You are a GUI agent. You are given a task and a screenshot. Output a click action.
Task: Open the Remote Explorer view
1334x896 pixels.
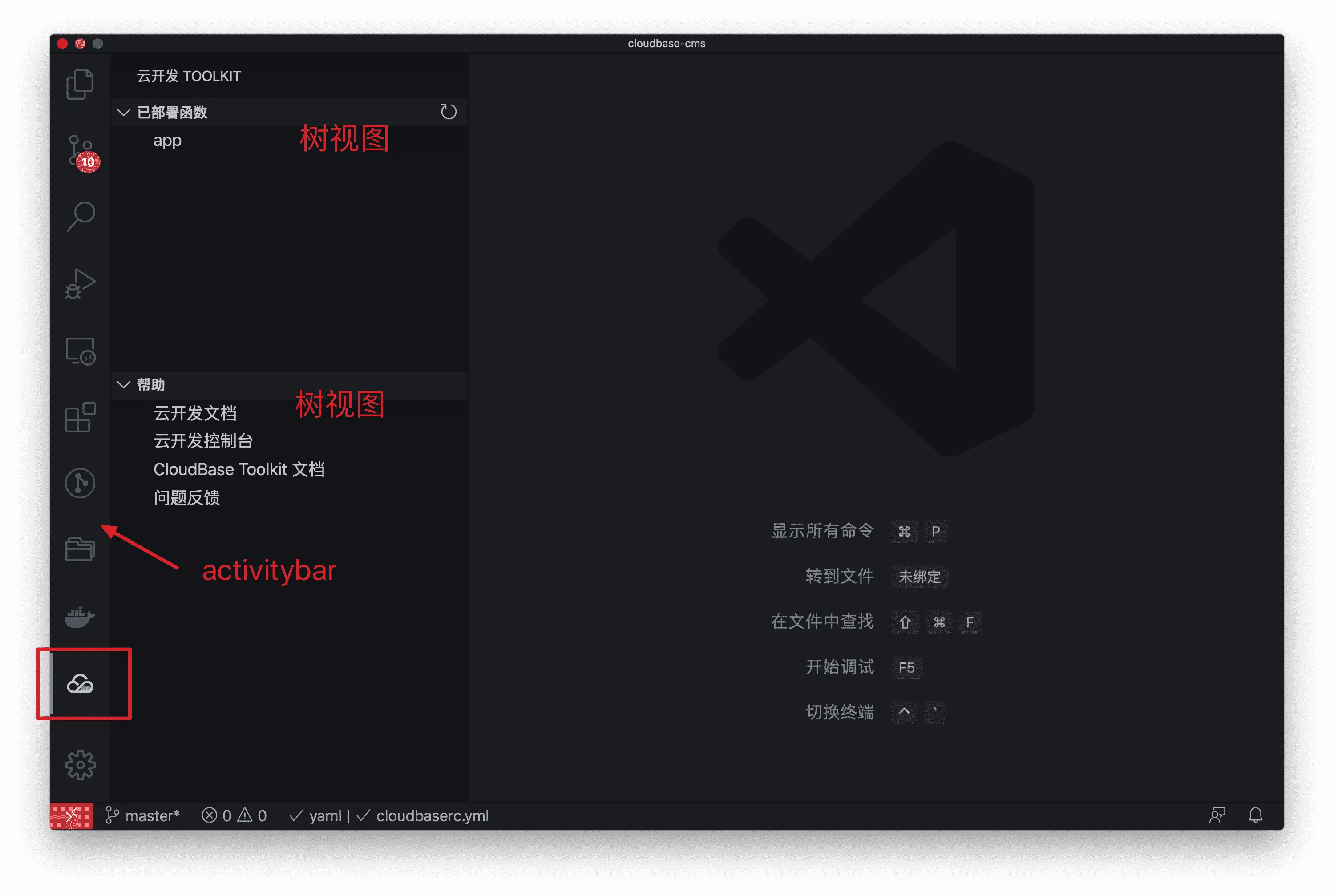tap(80, 351)
